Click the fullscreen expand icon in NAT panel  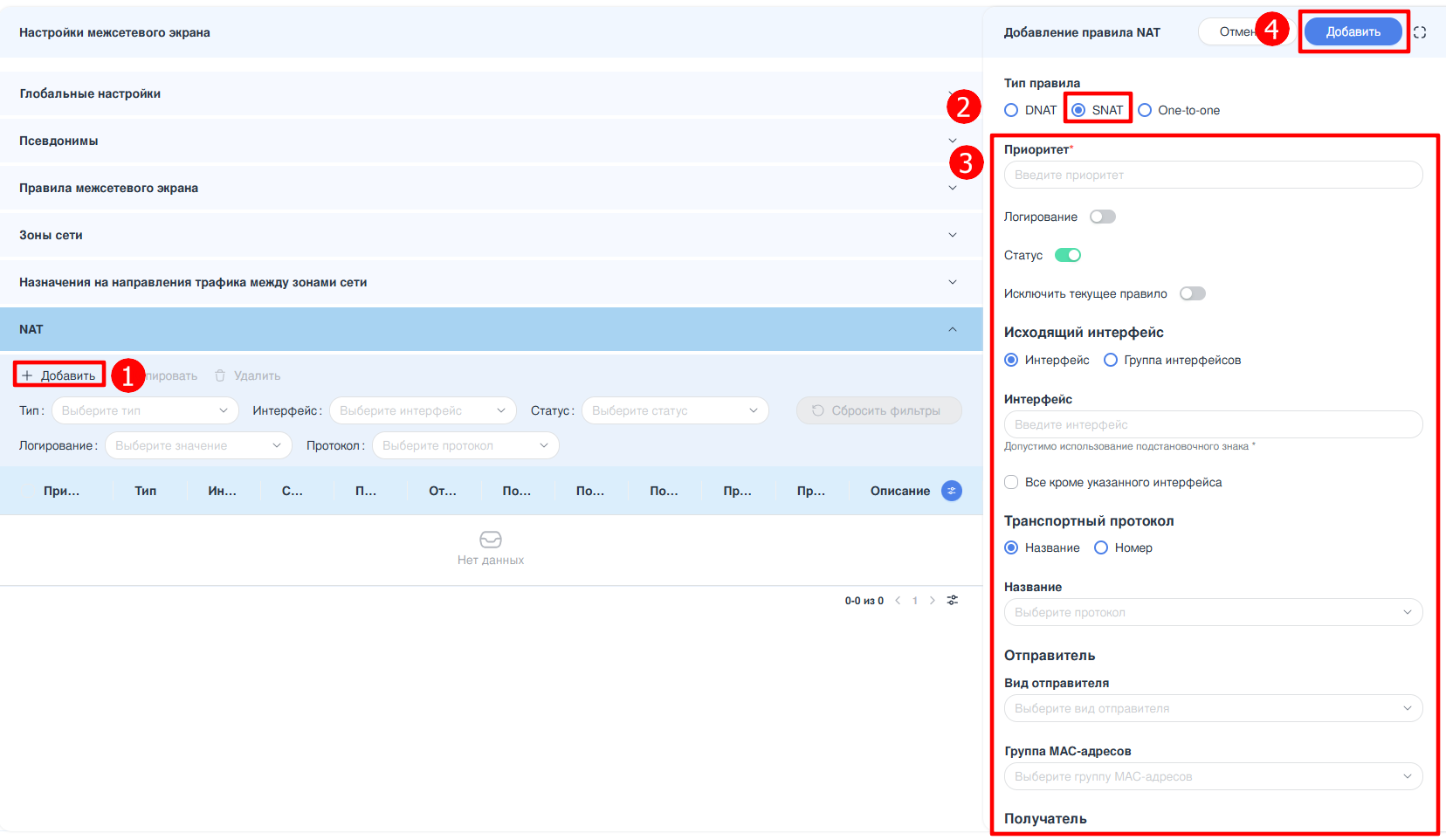click(1420, 32)
